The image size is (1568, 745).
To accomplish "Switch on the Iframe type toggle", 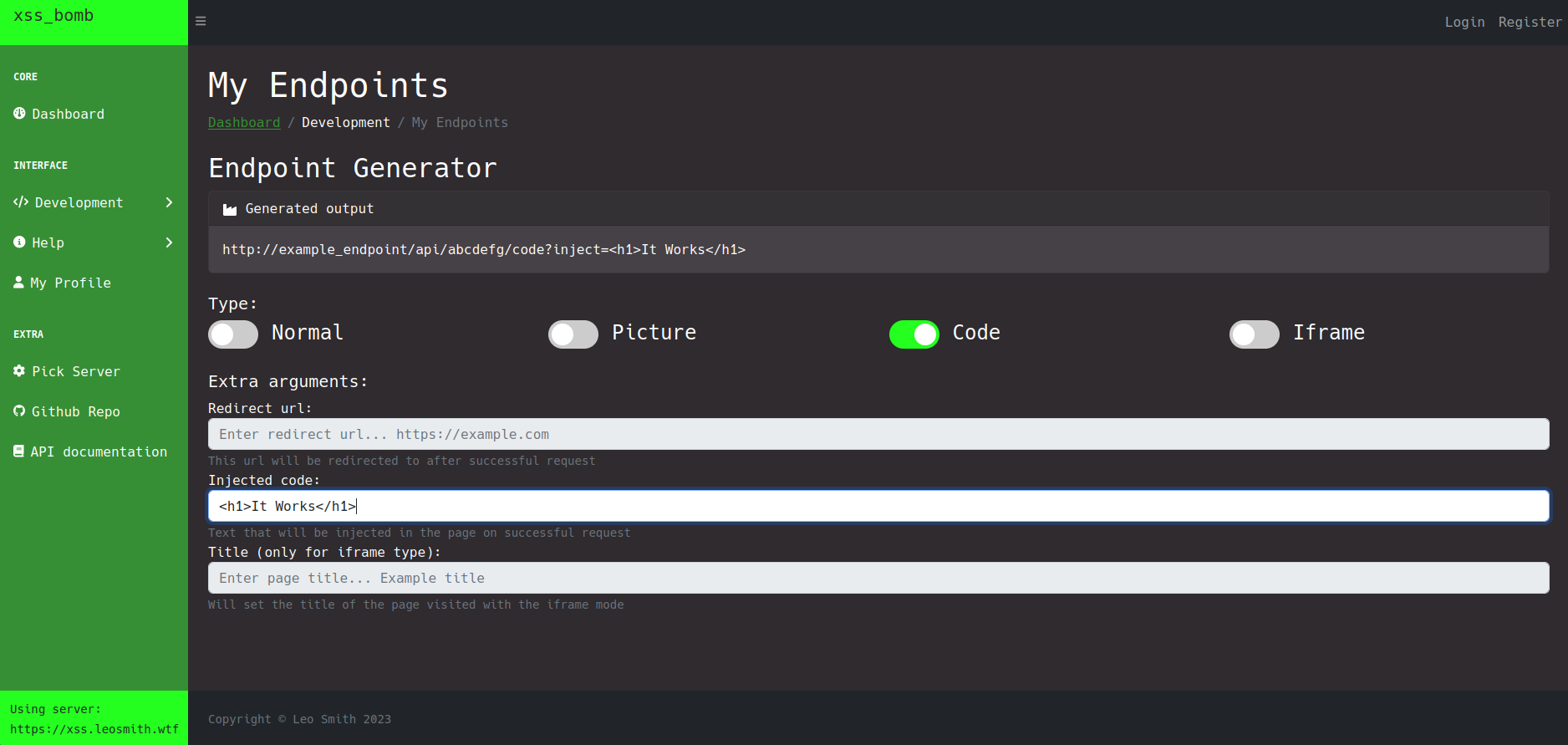I will click(x=1254, y=334).
